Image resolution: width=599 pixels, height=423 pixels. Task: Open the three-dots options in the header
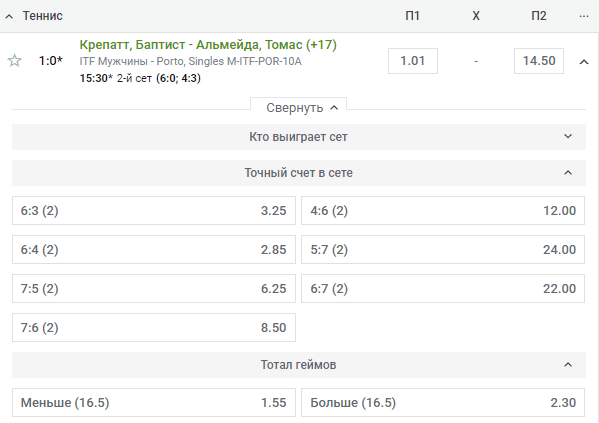pos(584,16)
